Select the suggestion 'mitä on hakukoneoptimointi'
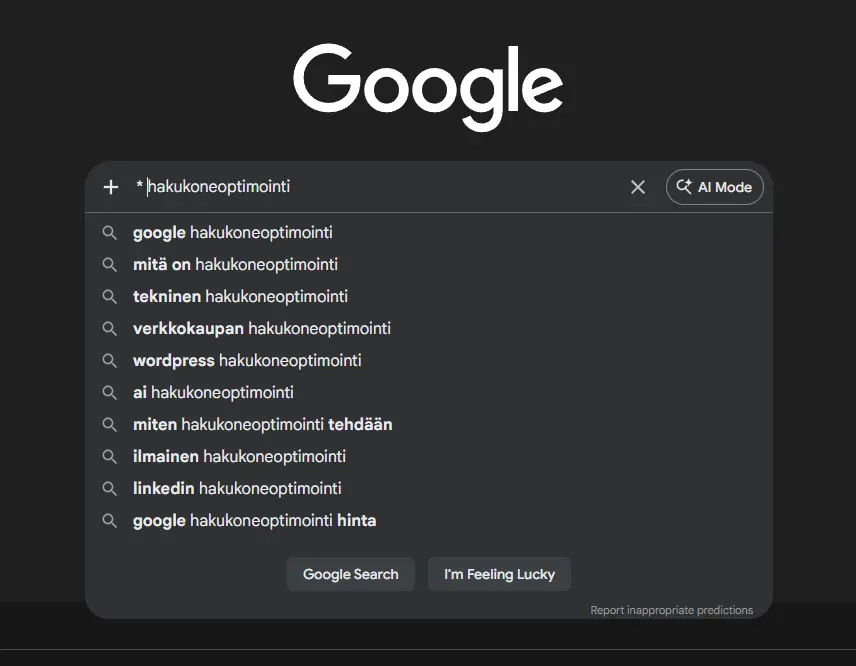This screenshot has height=666, width=856. coord(235,264)
